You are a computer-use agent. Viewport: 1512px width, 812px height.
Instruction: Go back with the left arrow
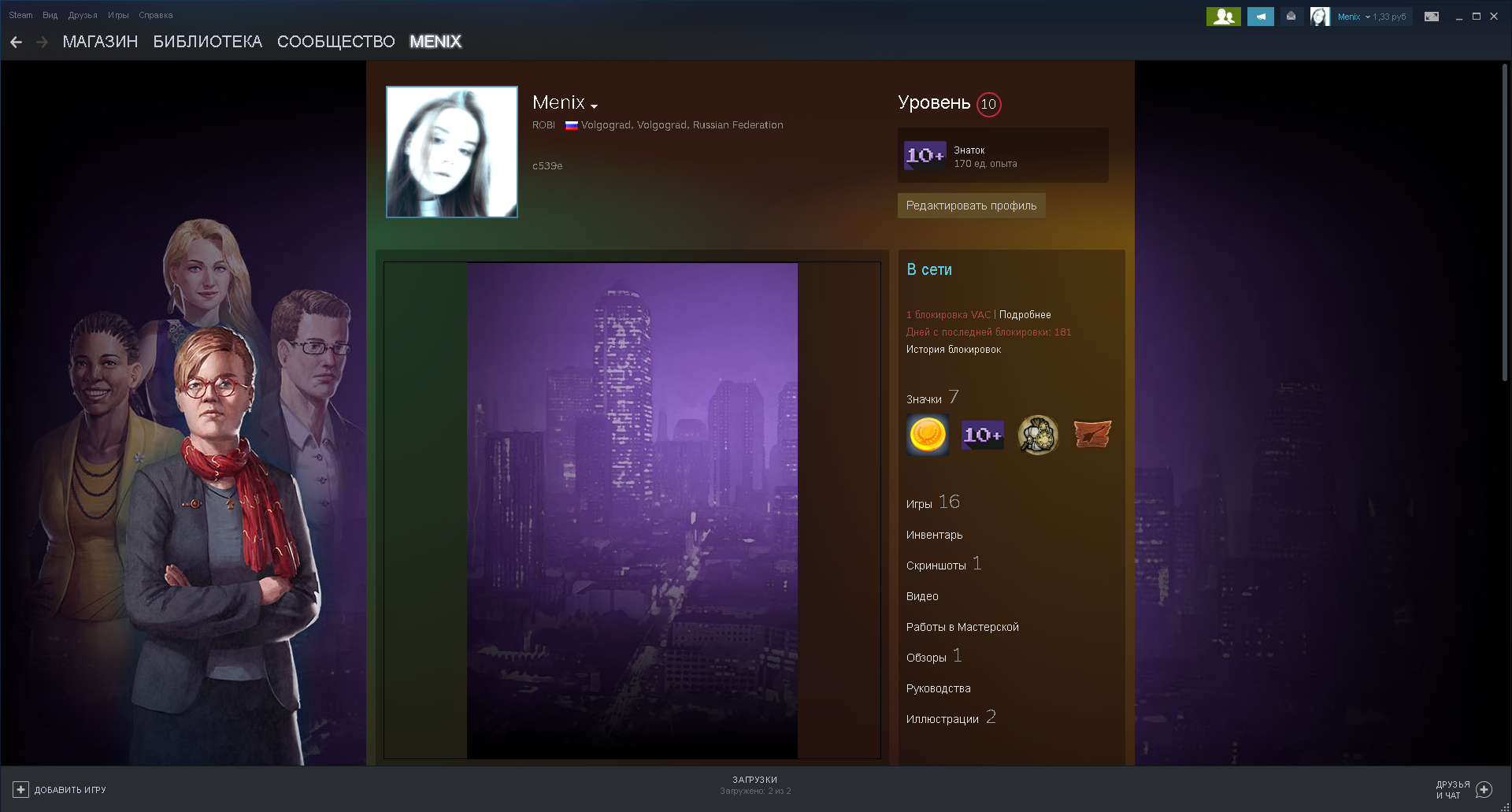16,42
